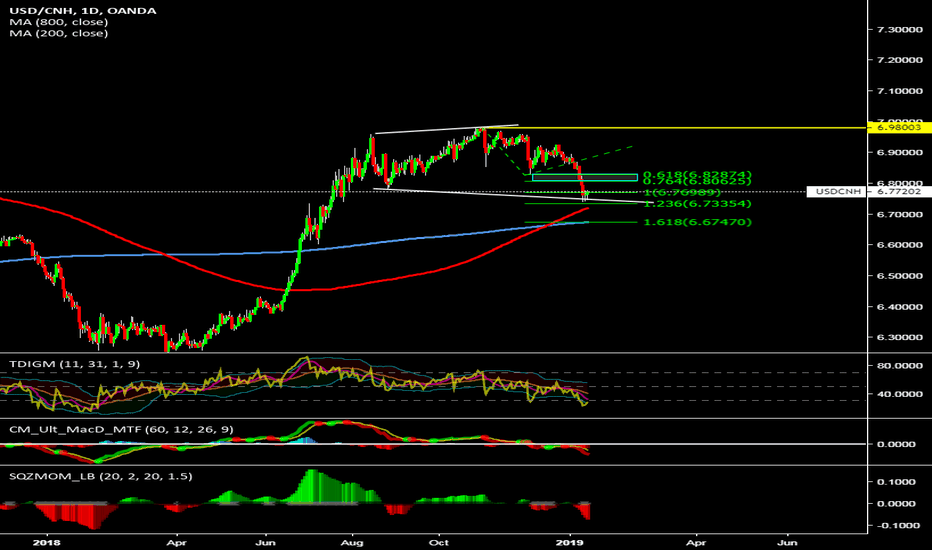Click the 6.30000 price axis label
932x550 pixels.
tap(900, 338)
